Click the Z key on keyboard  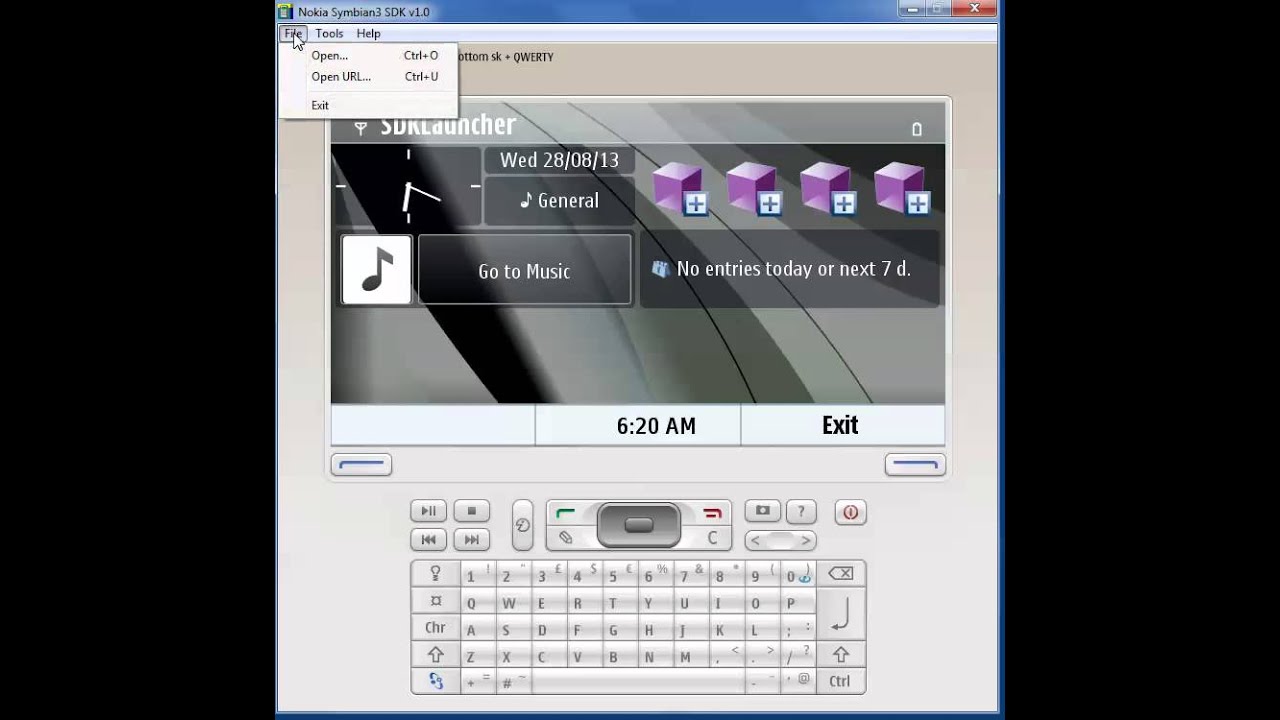477,657
